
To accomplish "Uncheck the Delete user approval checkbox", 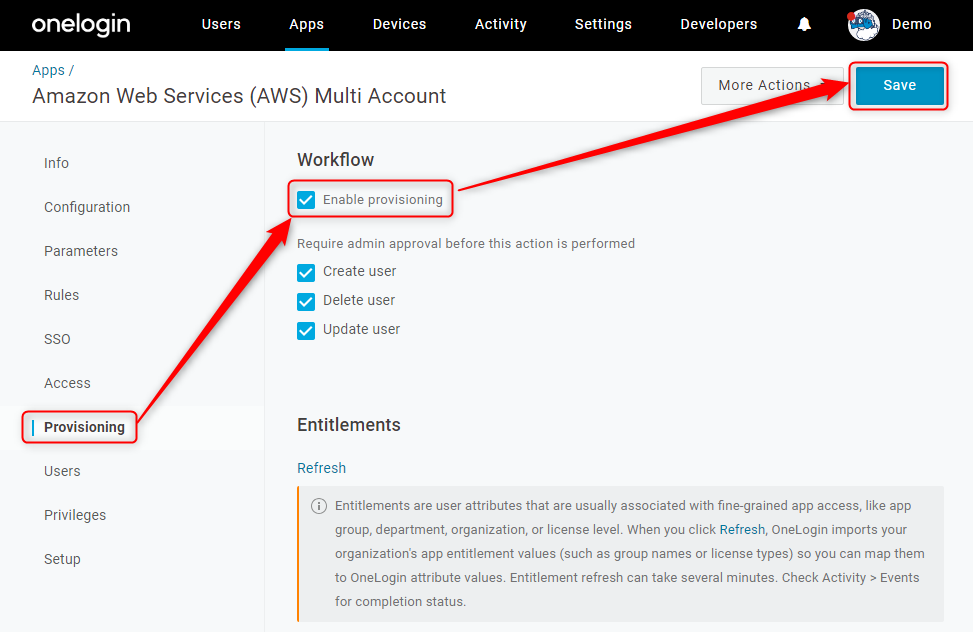I will pos(306,302).
